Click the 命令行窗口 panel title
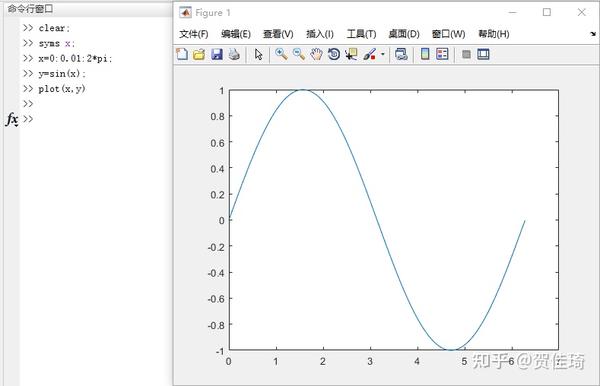The height and width of the screenshot is (386, 600). [x=30, y=9]
